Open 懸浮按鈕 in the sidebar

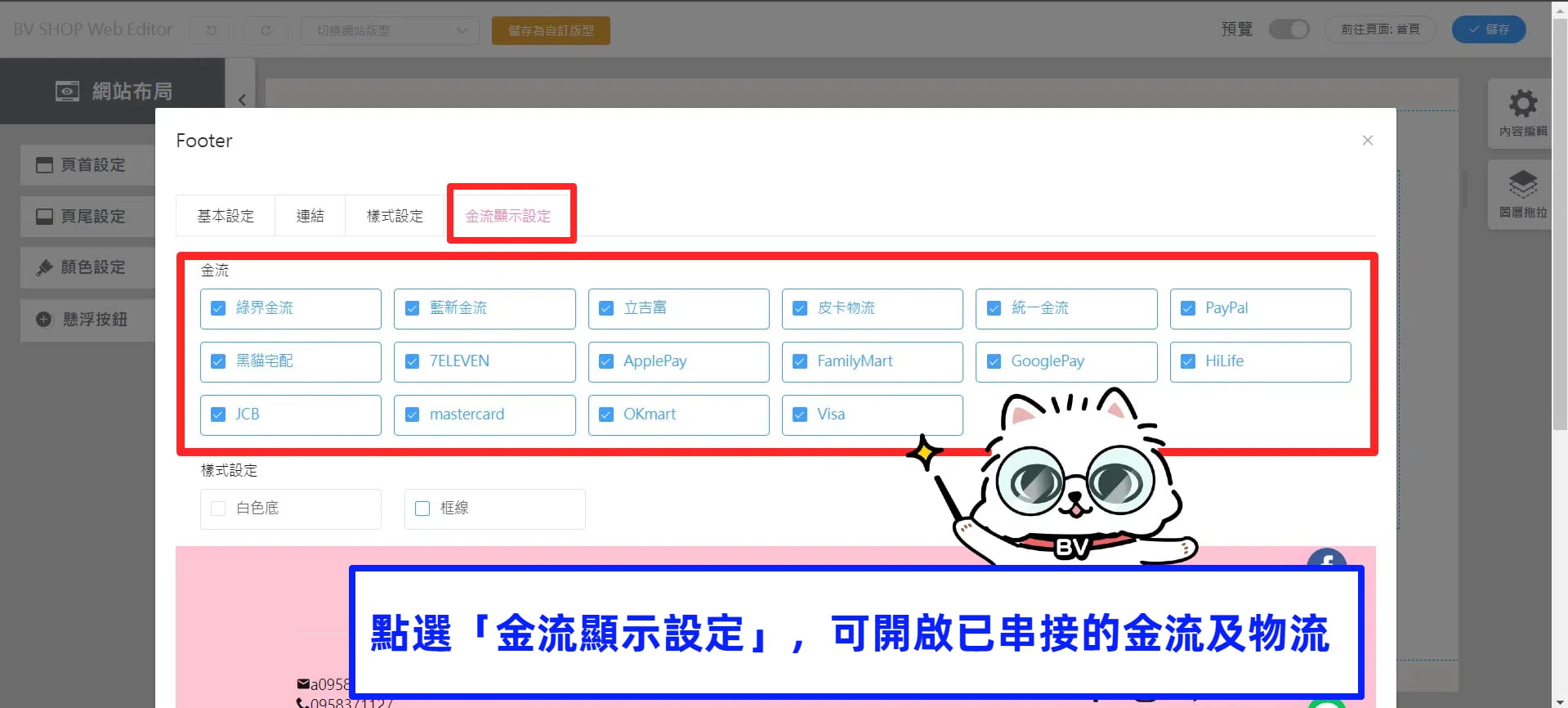[87, 320]
